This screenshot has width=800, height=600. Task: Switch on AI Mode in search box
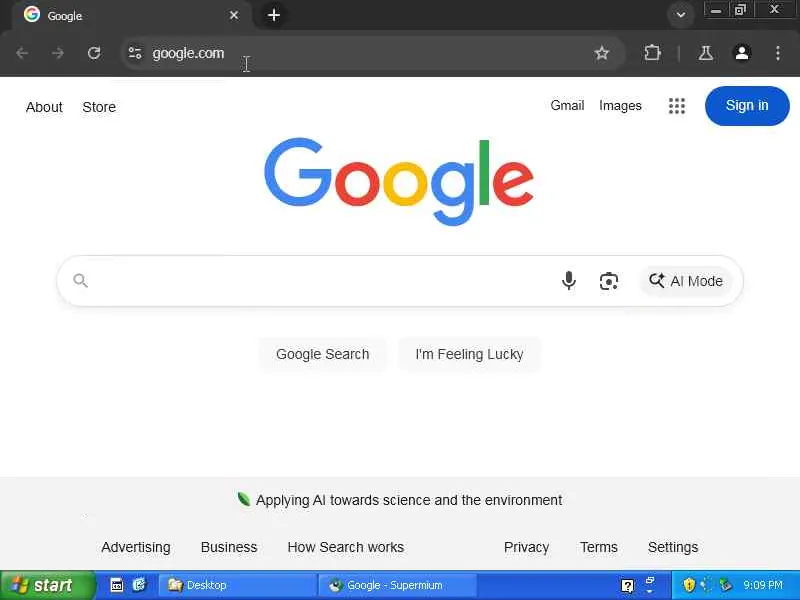(686, 281)
